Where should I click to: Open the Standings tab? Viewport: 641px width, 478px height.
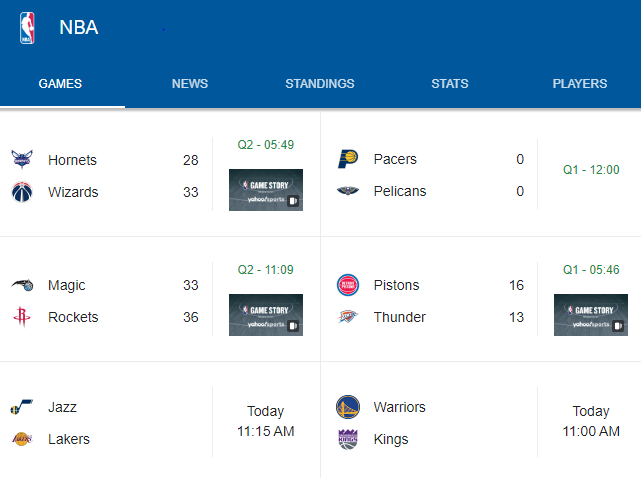[x=320, y=84]
